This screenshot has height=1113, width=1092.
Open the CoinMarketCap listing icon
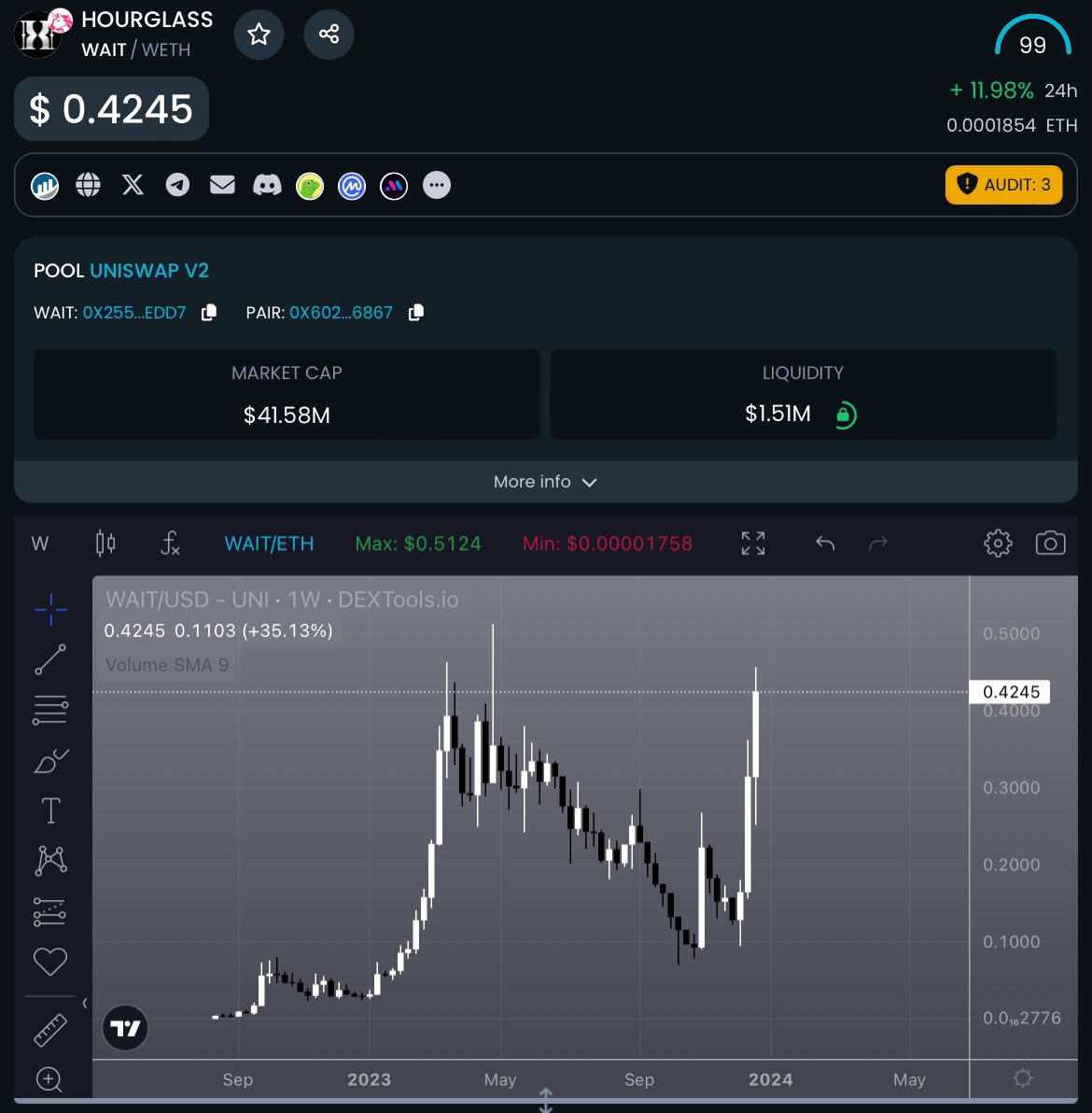point(352,186)
